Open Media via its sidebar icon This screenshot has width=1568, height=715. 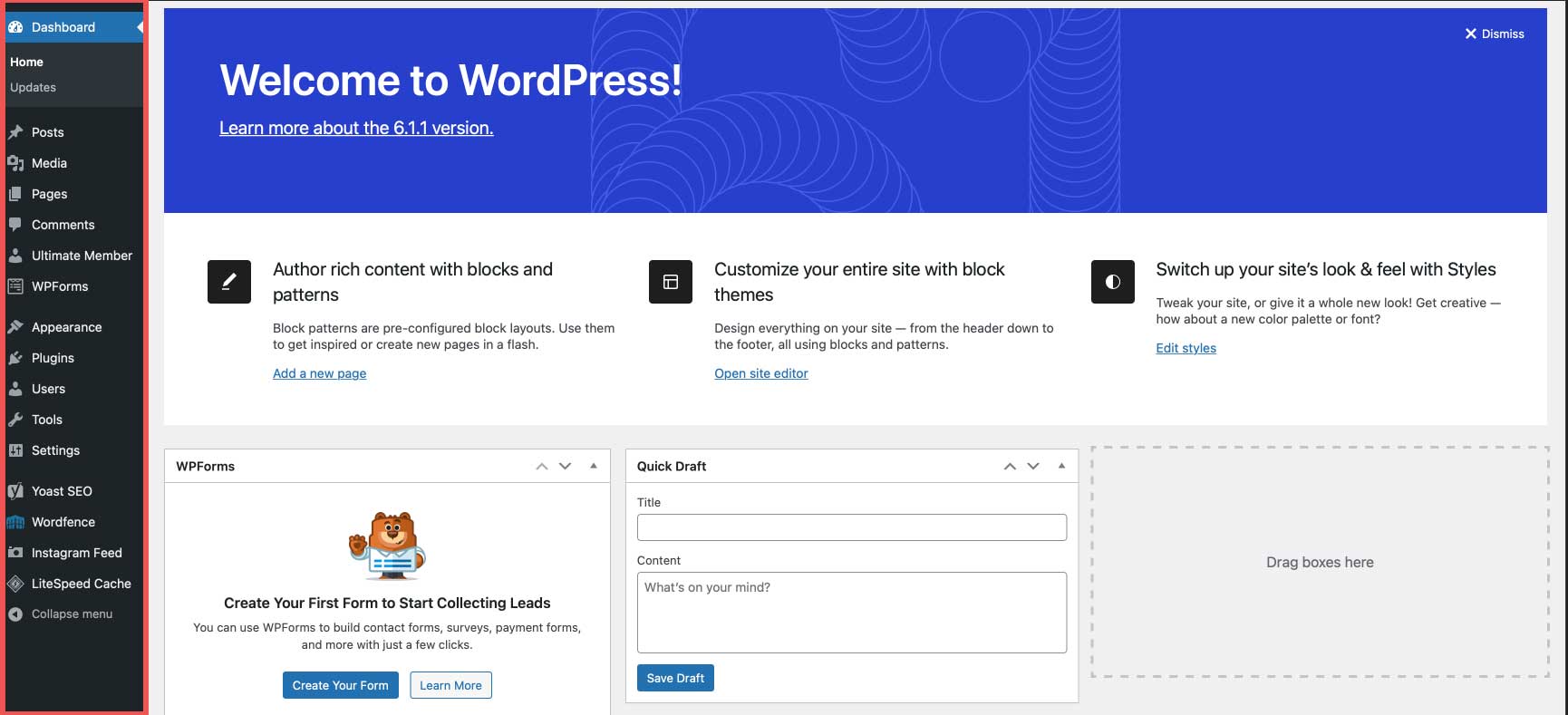[15, 163]
